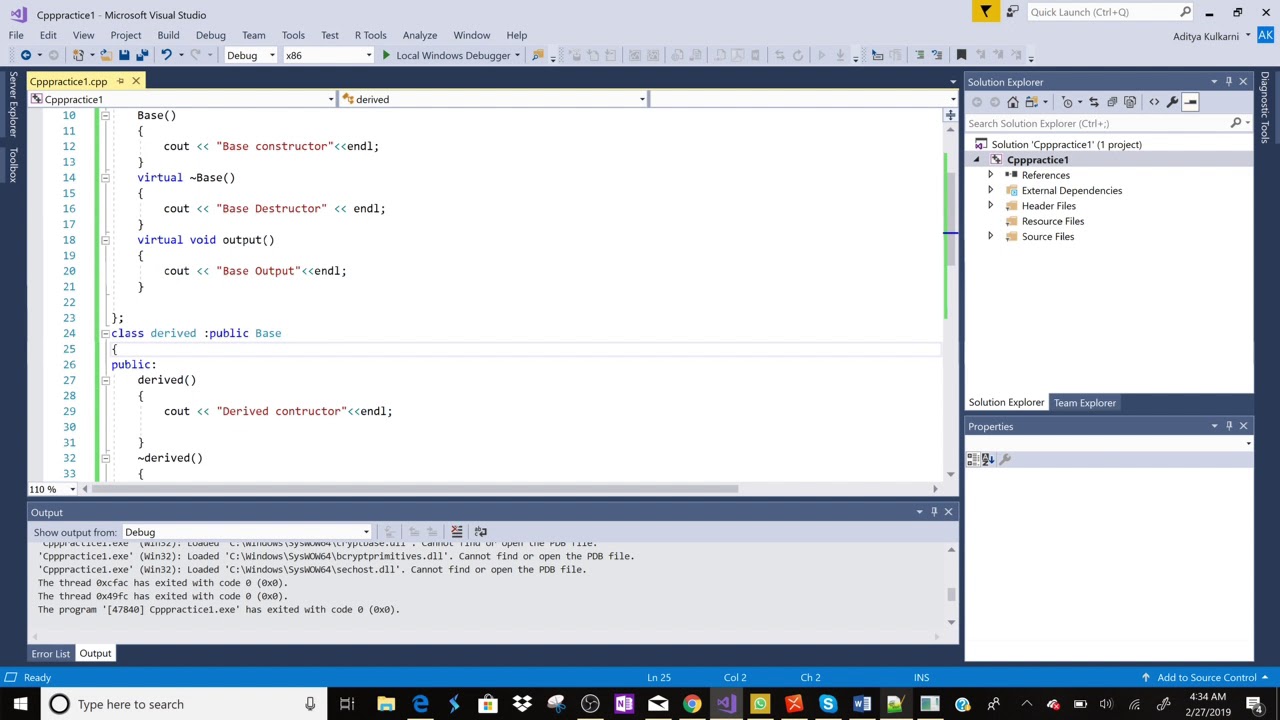
Task: Open the Server Explorer side tab
Action: point(13,104)
